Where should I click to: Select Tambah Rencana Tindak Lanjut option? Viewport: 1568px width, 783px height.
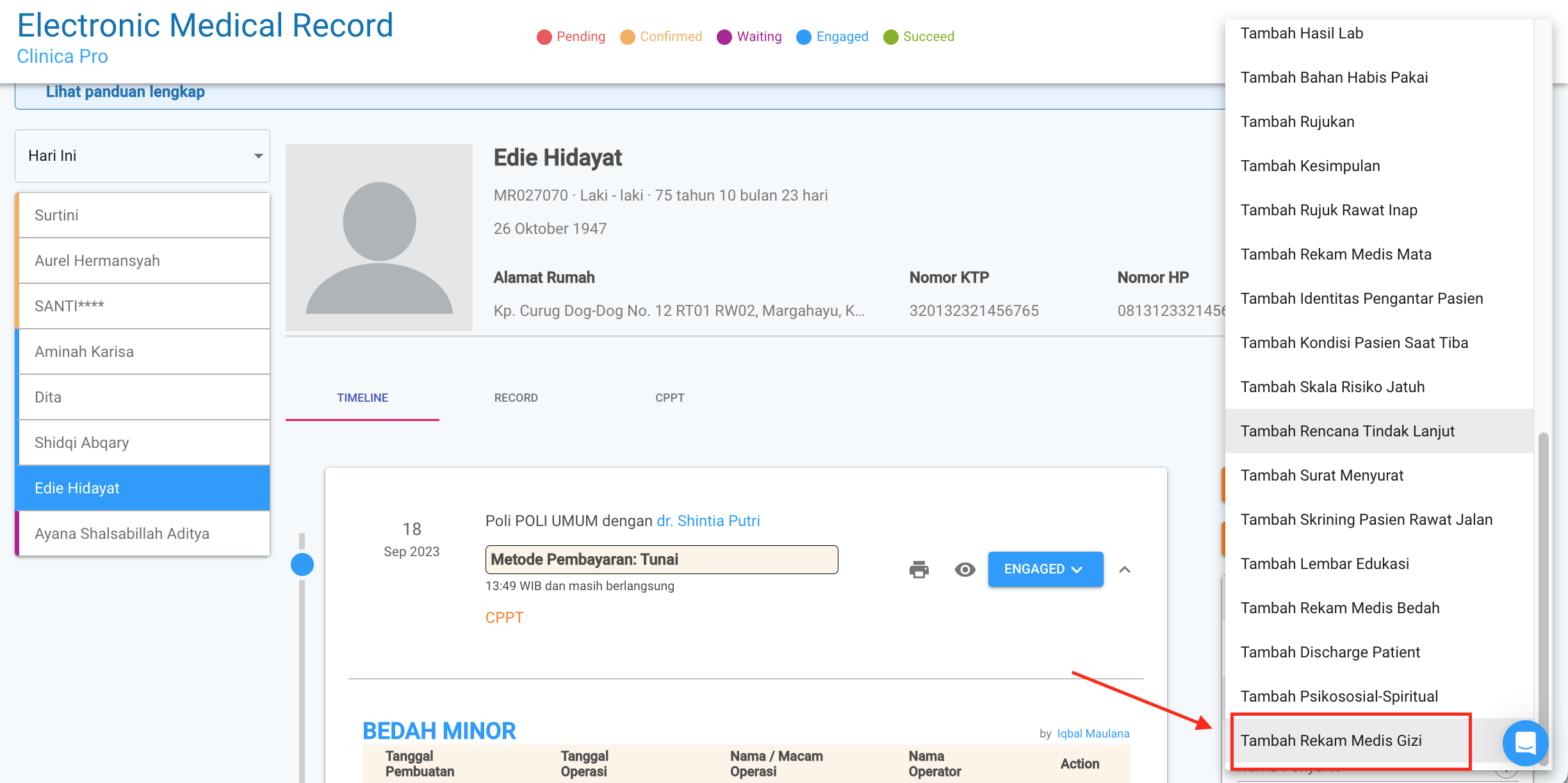[x=1347, y=431]
